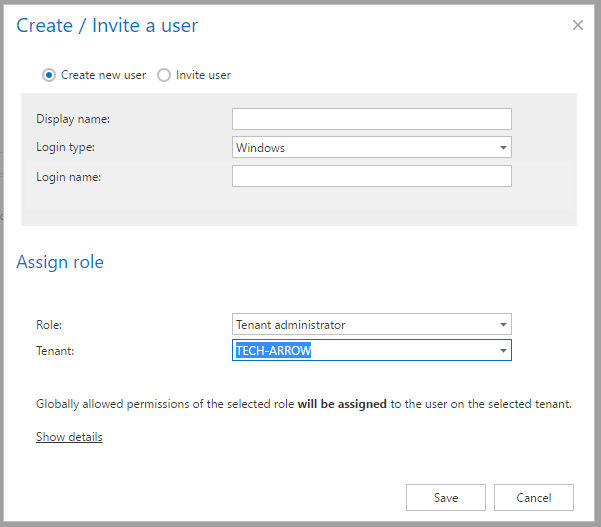The width and height of the screenshot is (601, 527).
Task: Click the Assign role section heading
Action: [60, 263]
